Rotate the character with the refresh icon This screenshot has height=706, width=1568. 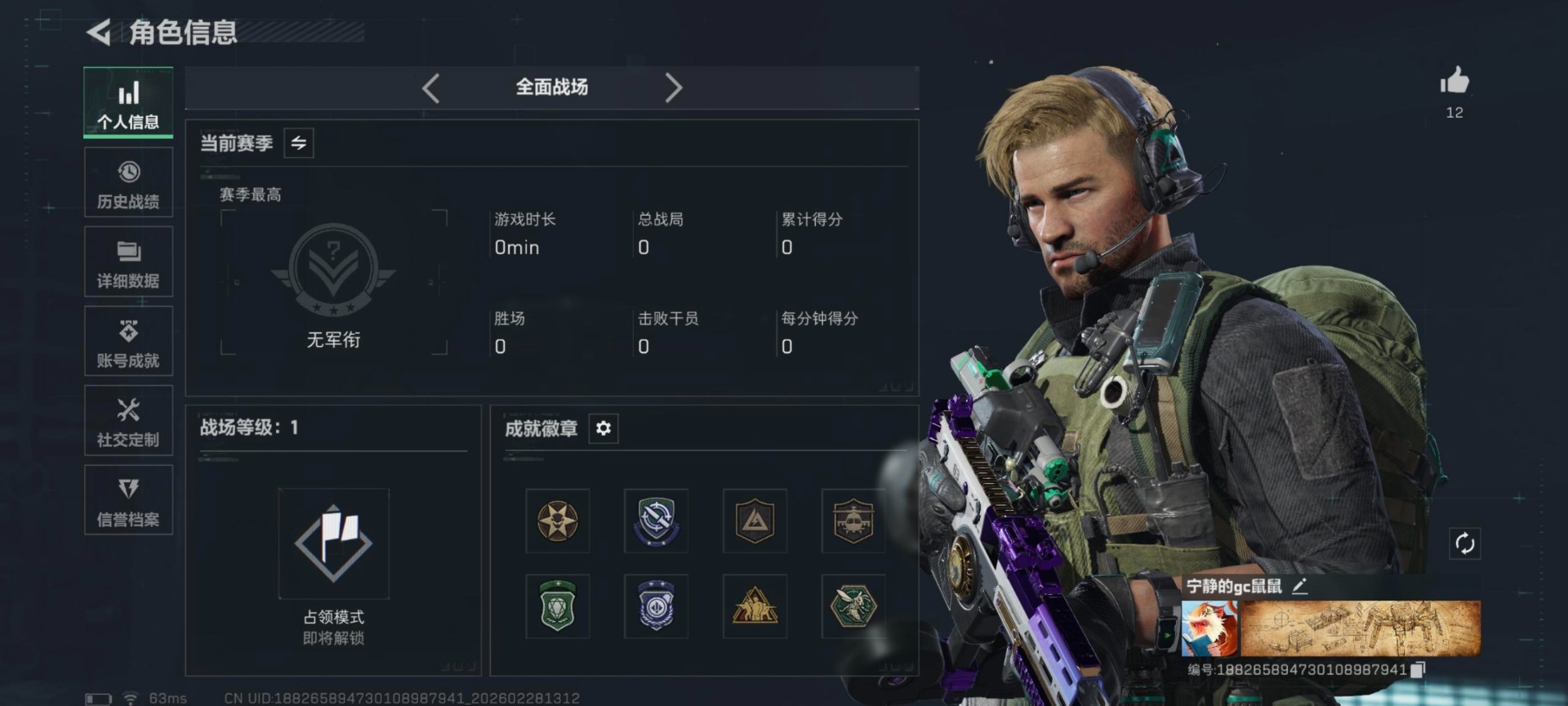coord(1464,543)
